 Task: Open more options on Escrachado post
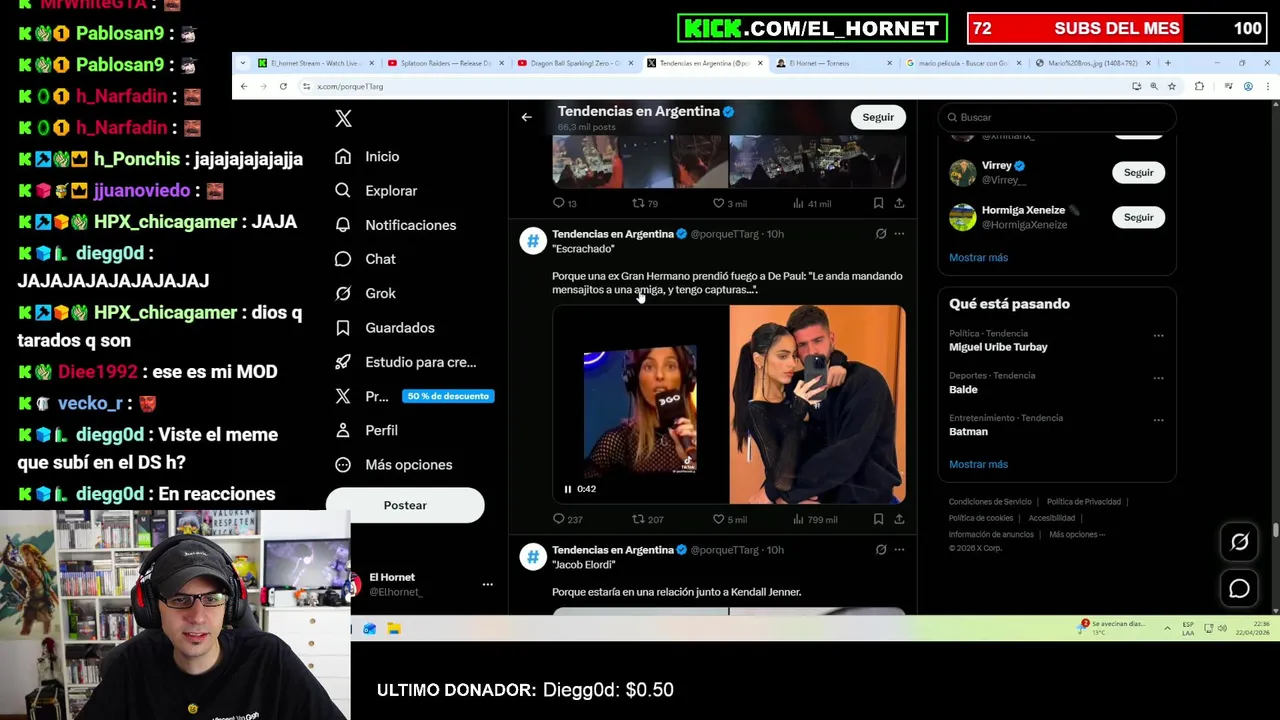click(899, 234)
